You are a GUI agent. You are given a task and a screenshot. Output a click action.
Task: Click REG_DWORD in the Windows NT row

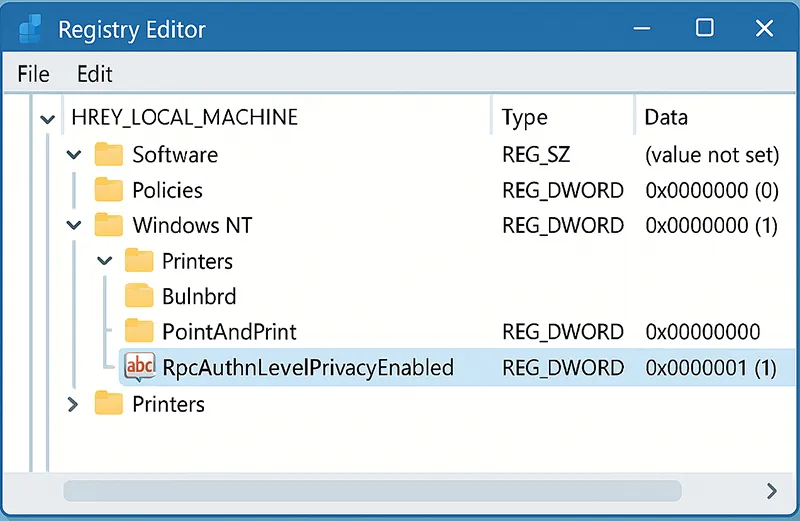click(563, 226)
